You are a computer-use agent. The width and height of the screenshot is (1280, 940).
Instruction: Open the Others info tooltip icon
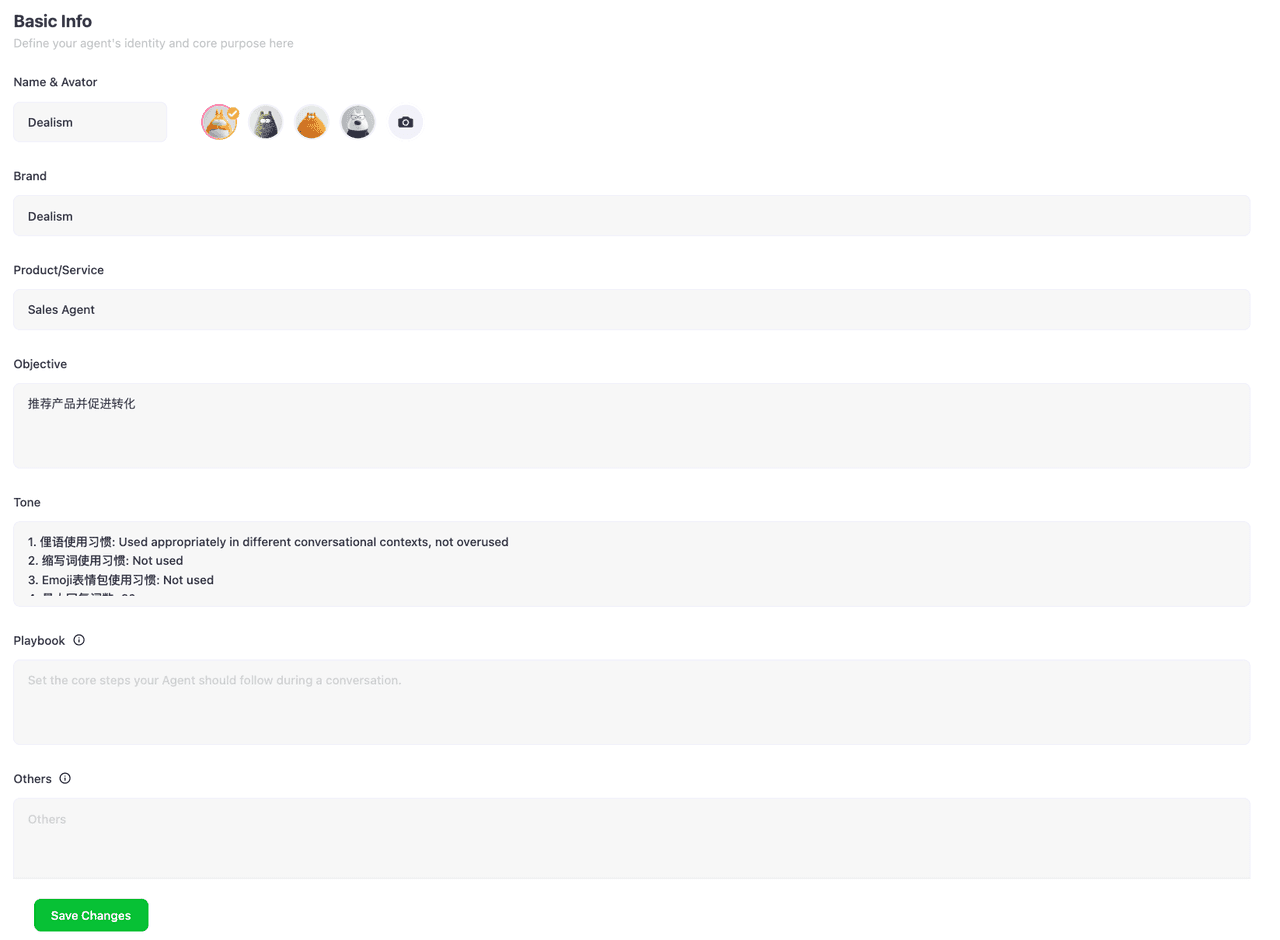coord(65,778)
